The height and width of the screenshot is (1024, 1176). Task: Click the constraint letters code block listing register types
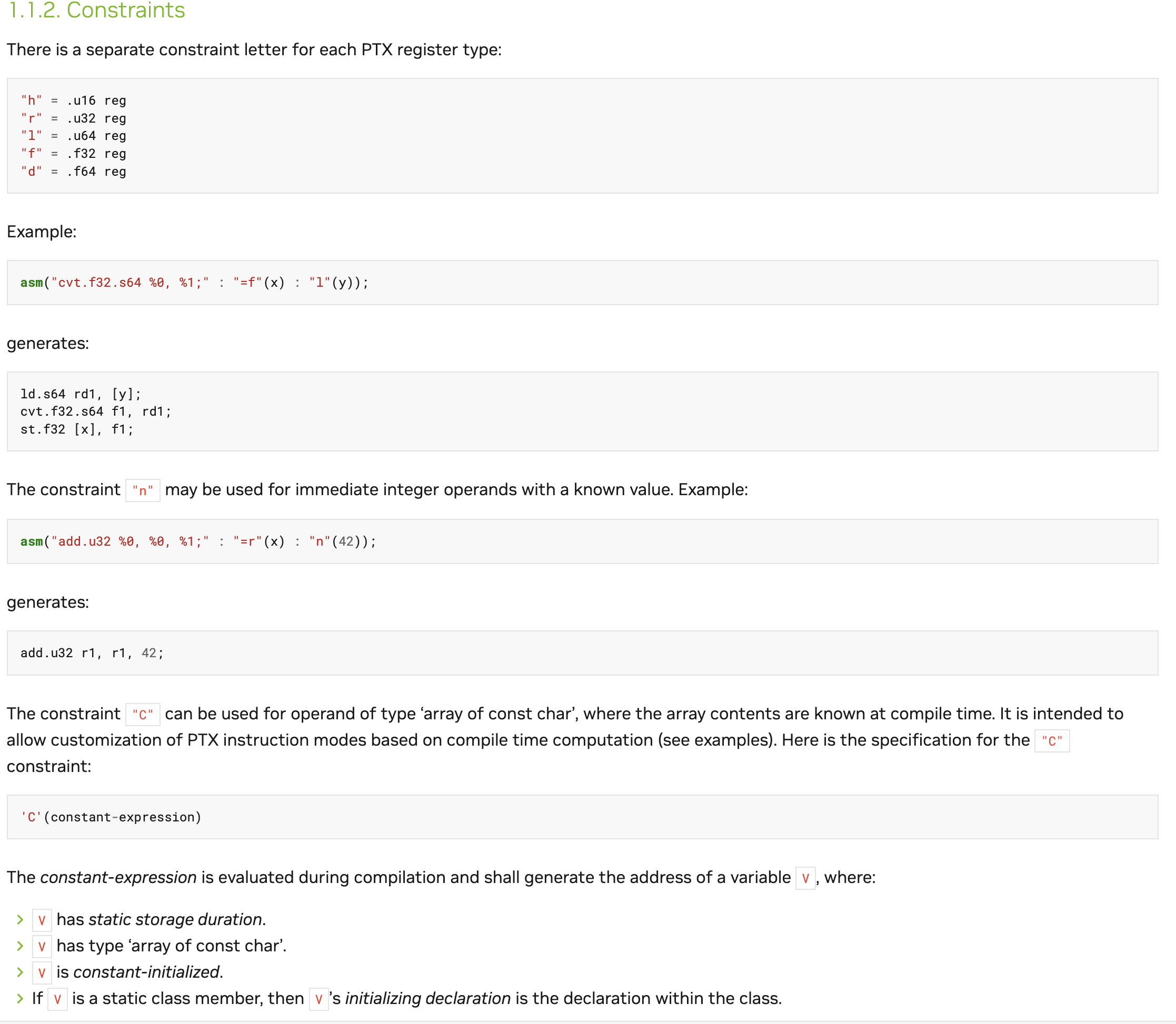582,135
